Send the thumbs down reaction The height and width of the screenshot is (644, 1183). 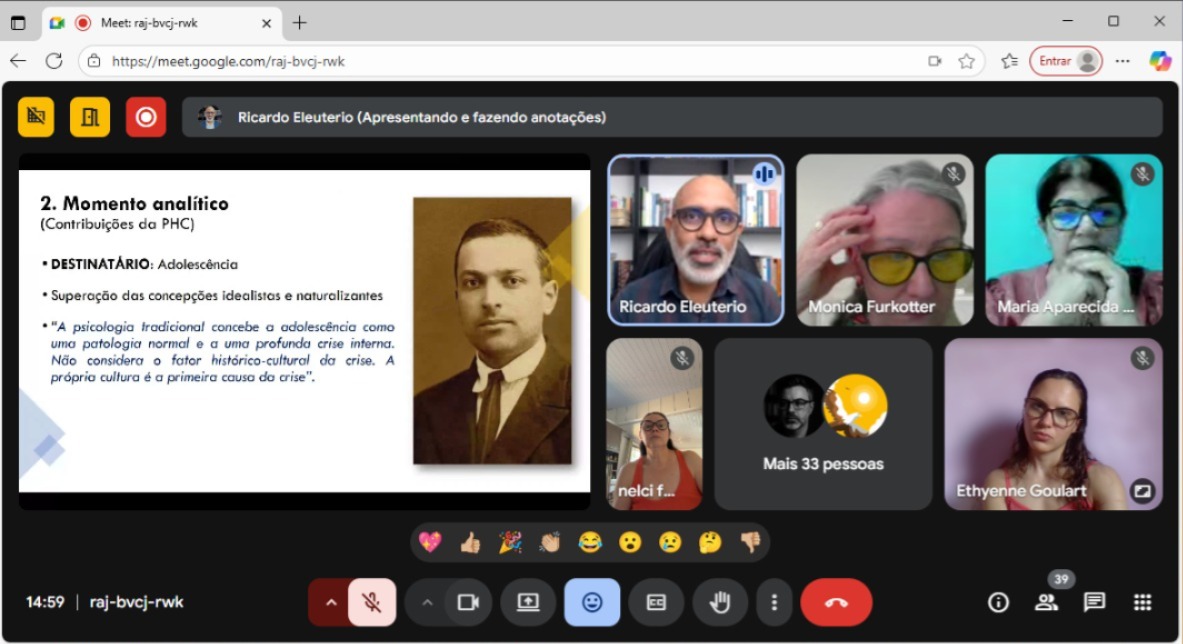[750, 543]
